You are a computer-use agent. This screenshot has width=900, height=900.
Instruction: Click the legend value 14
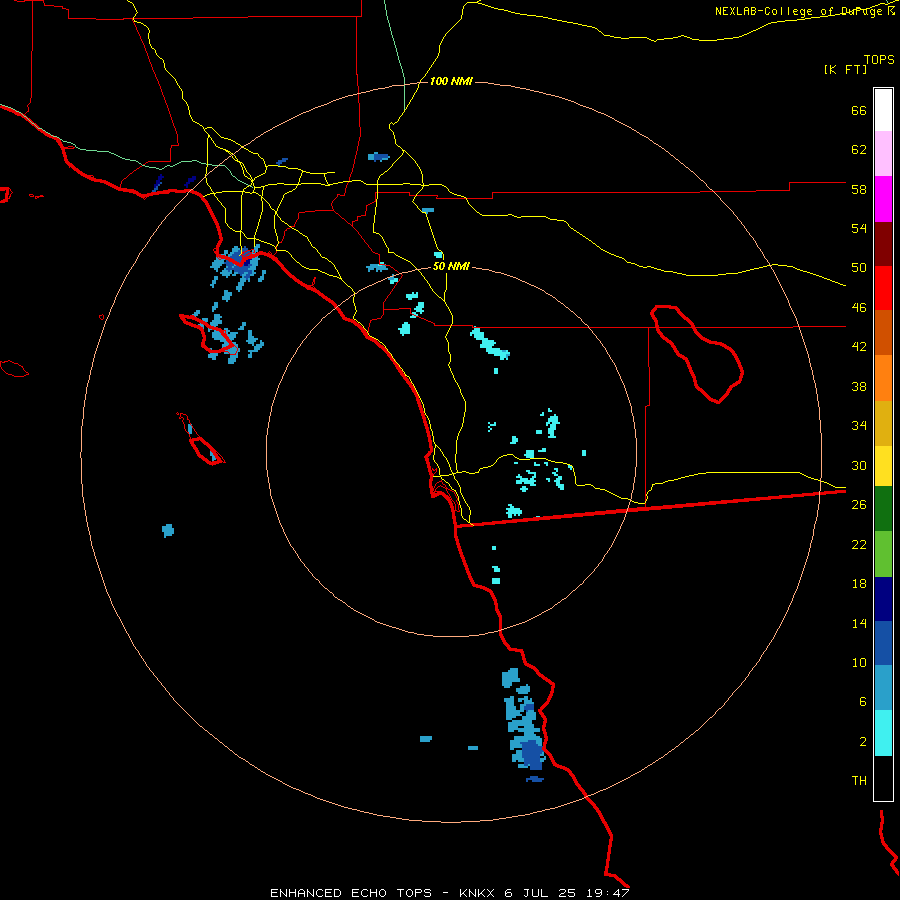pos(859,623)
